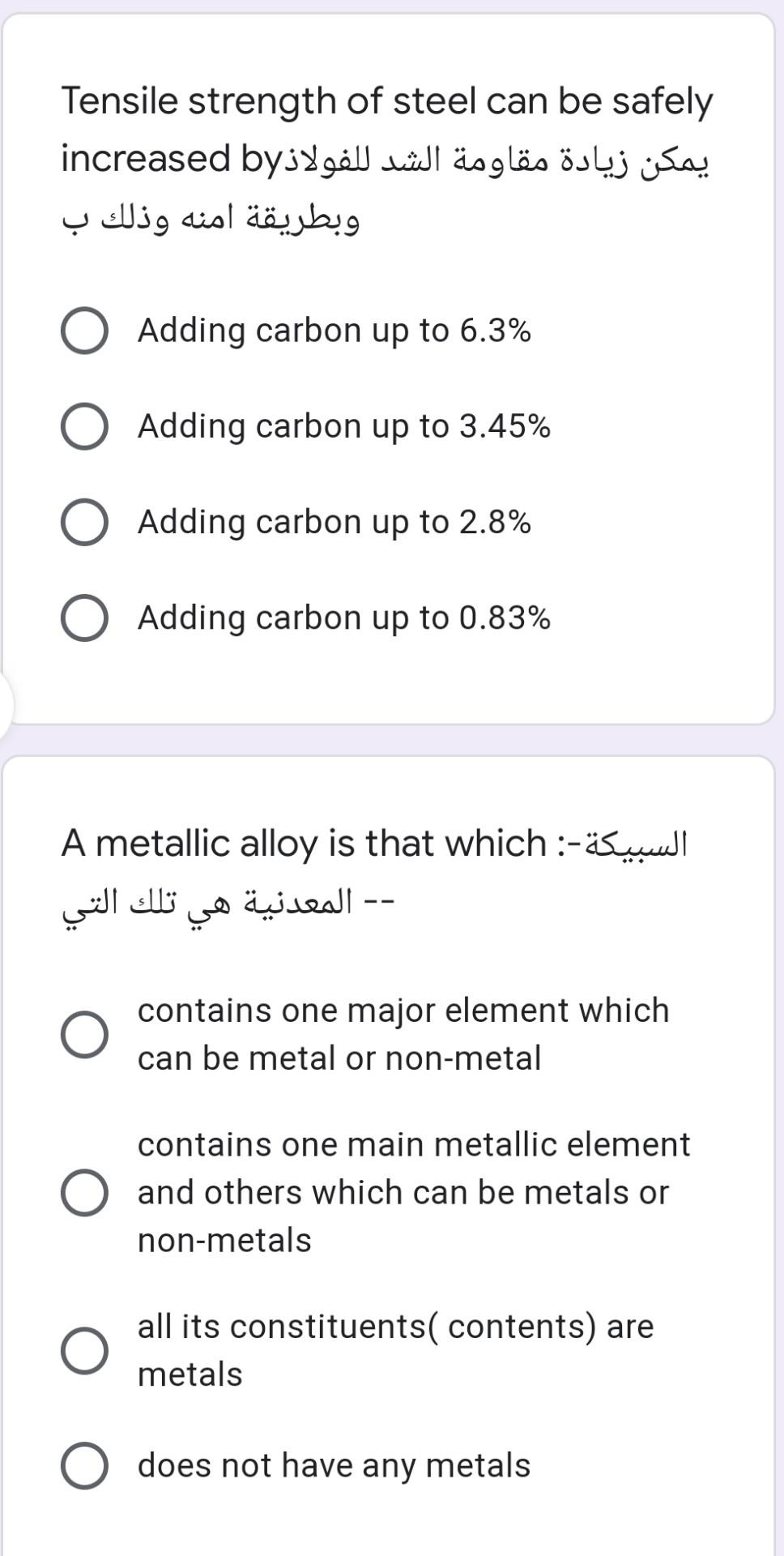The image size is (784, 1556).
Task: Click the Arabic line 'وبطريقة امنه وذلك ب'
Action: tap(211, 219)
